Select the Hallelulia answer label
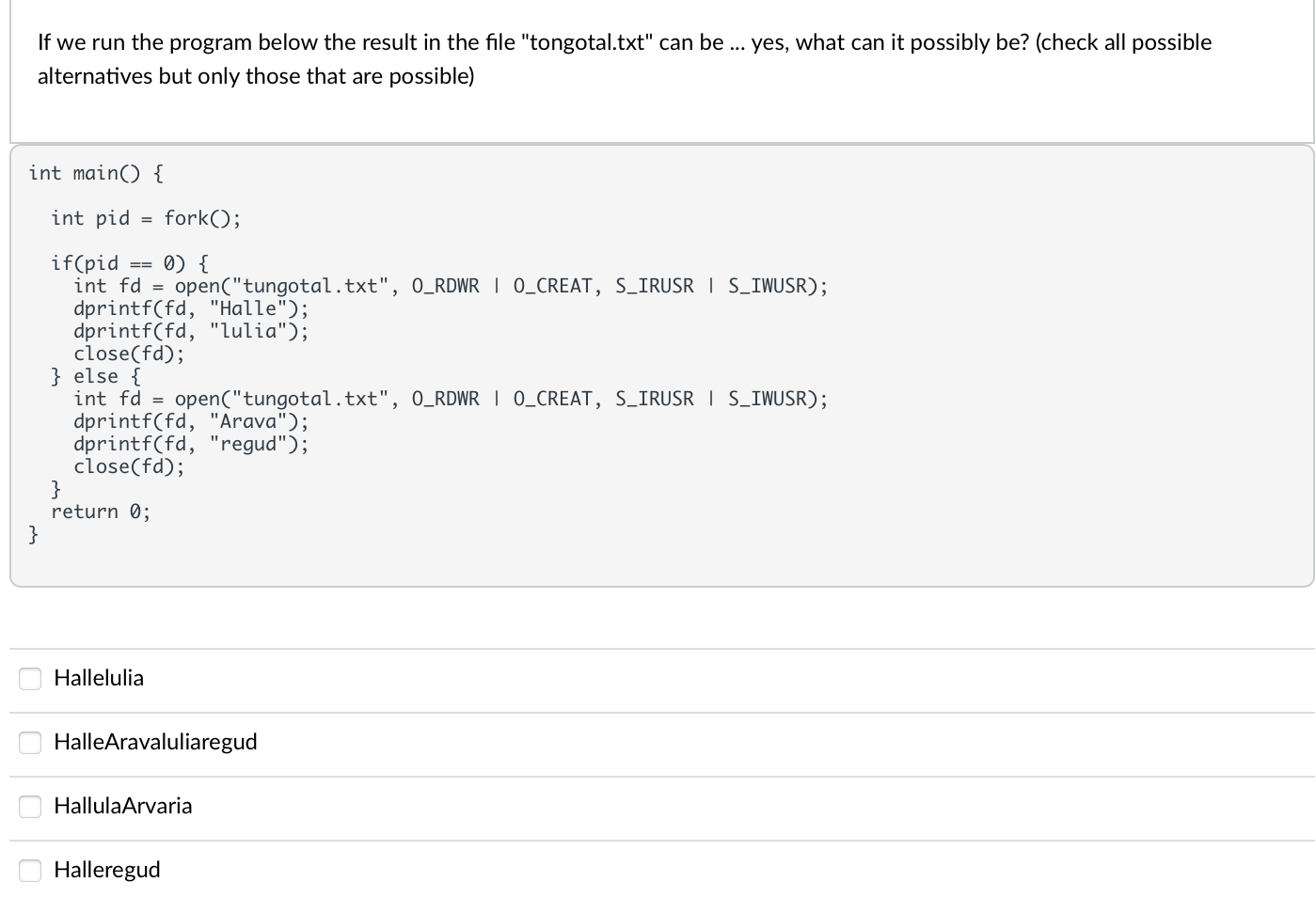 pyautogui.click(x=99, y=678)
